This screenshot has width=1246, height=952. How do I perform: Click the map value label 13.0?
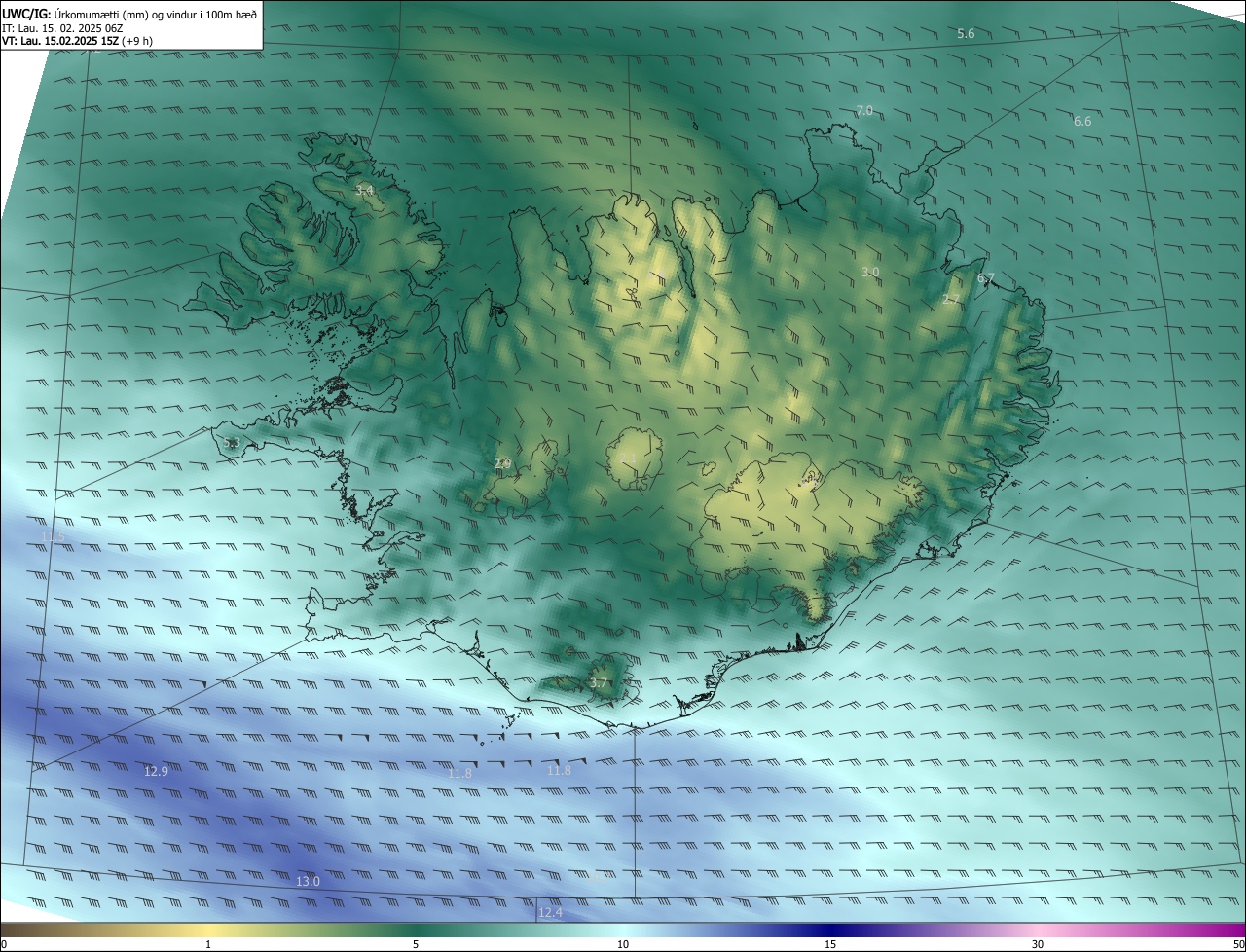coord(308,882)
